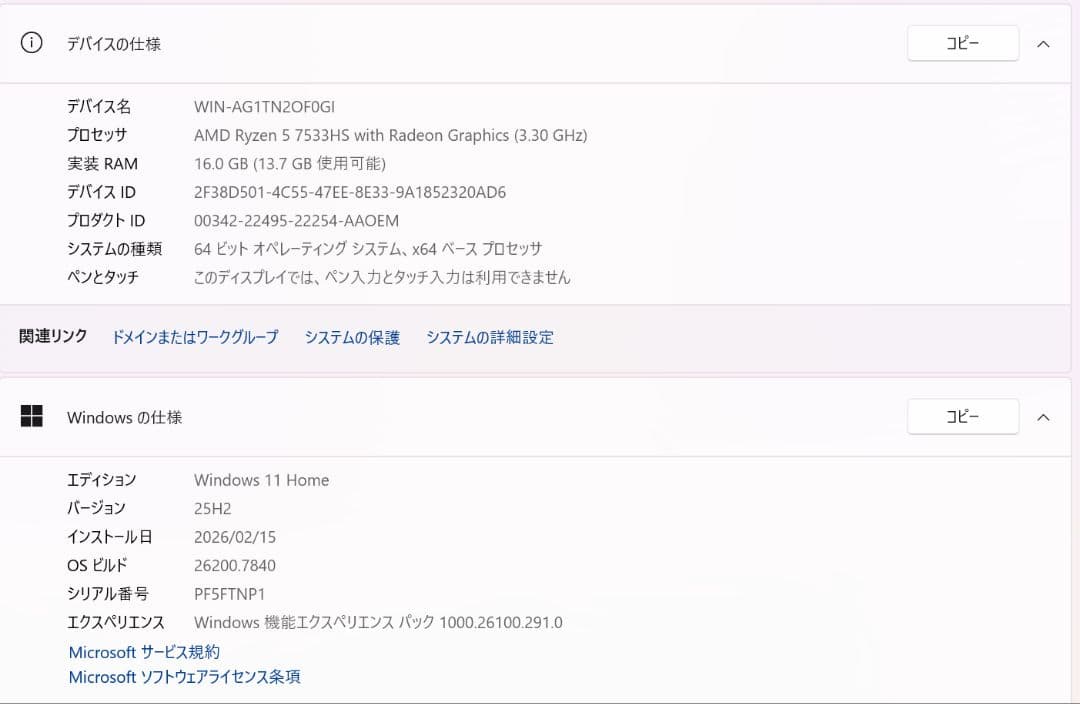Click the インストール日 label

click(110, 537)
